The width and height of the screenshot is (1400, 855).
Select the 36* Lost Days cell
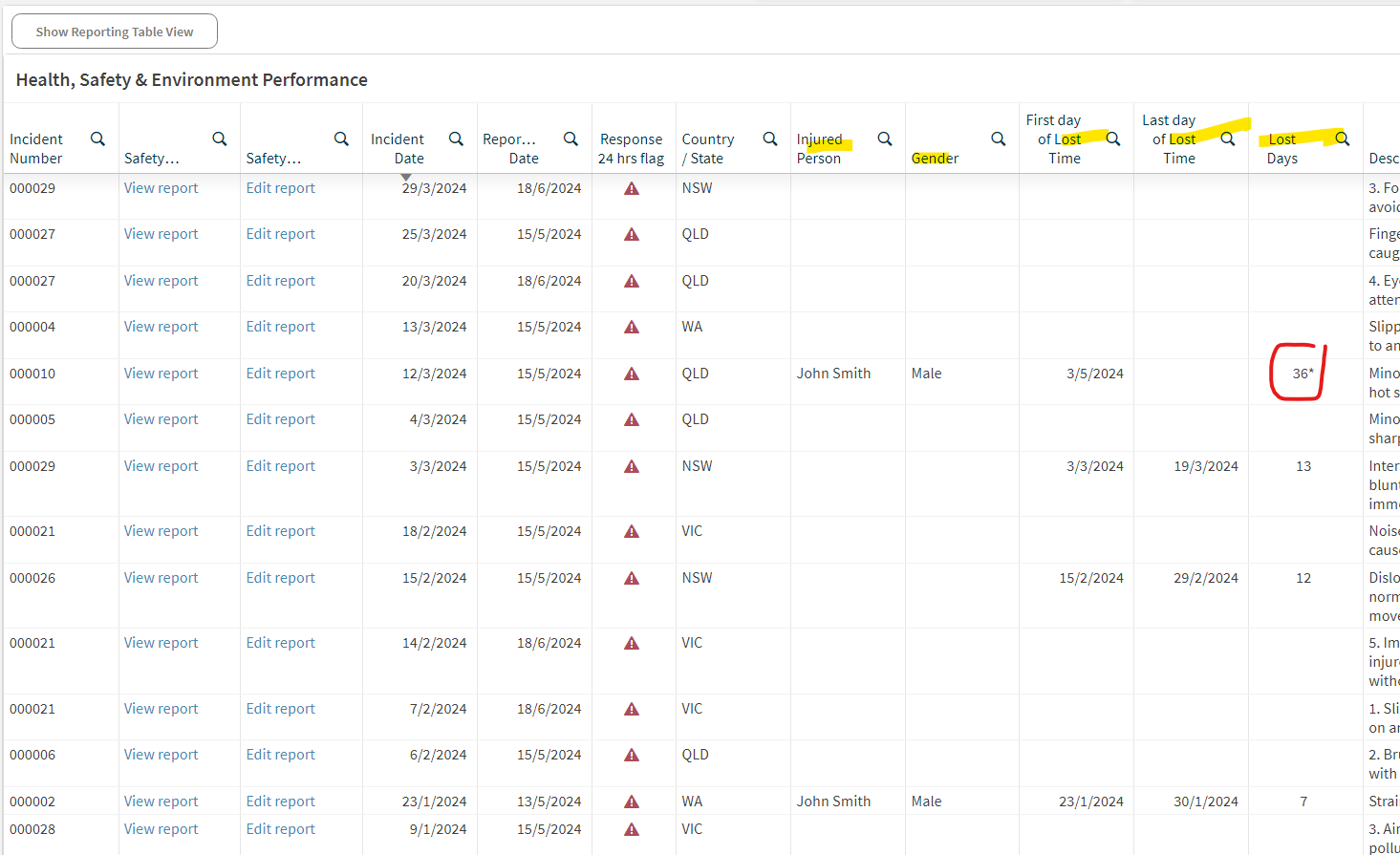pyautogui.click(x=1303, y=374)
